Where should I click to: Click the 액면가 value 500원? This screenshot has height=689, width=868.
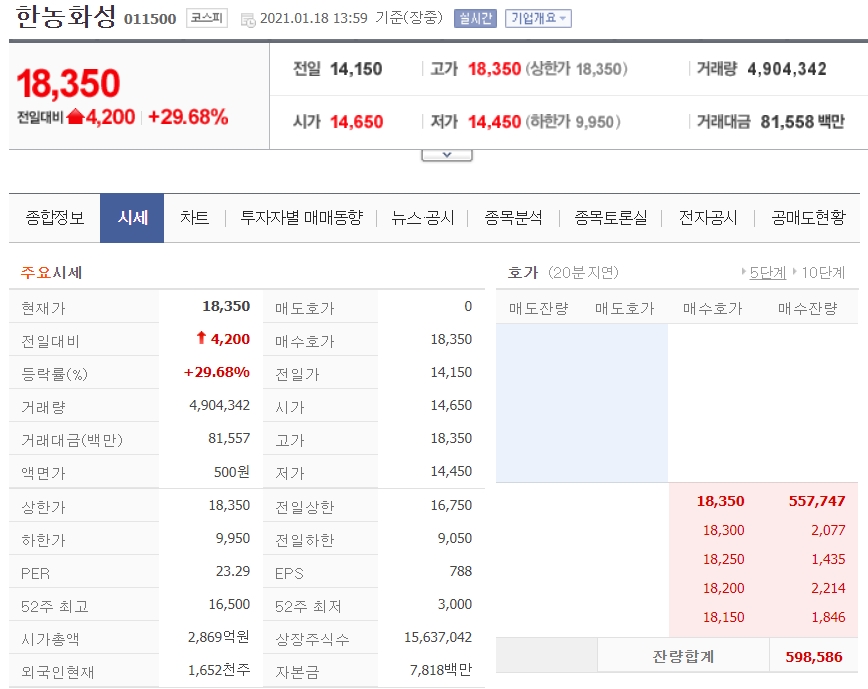[x=232, y=472]
